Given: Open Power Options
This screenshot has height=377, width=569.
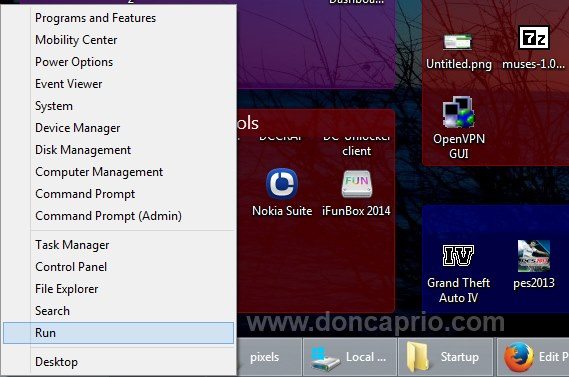Looking at the screenshot, I should (119, 62).
